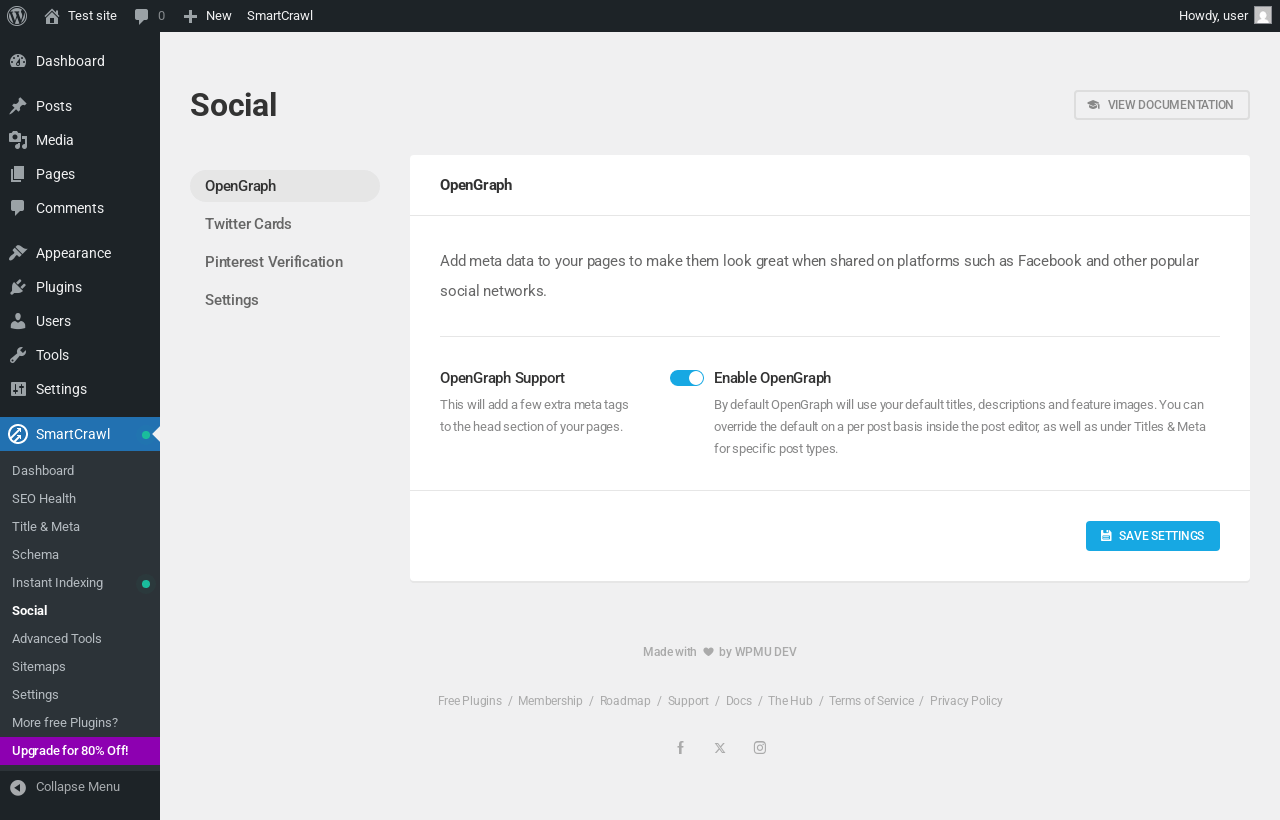This screenshot has height=820, width=1280.
Task: Open Privacy Policy footer link
Action: click(x=966, y=701)
